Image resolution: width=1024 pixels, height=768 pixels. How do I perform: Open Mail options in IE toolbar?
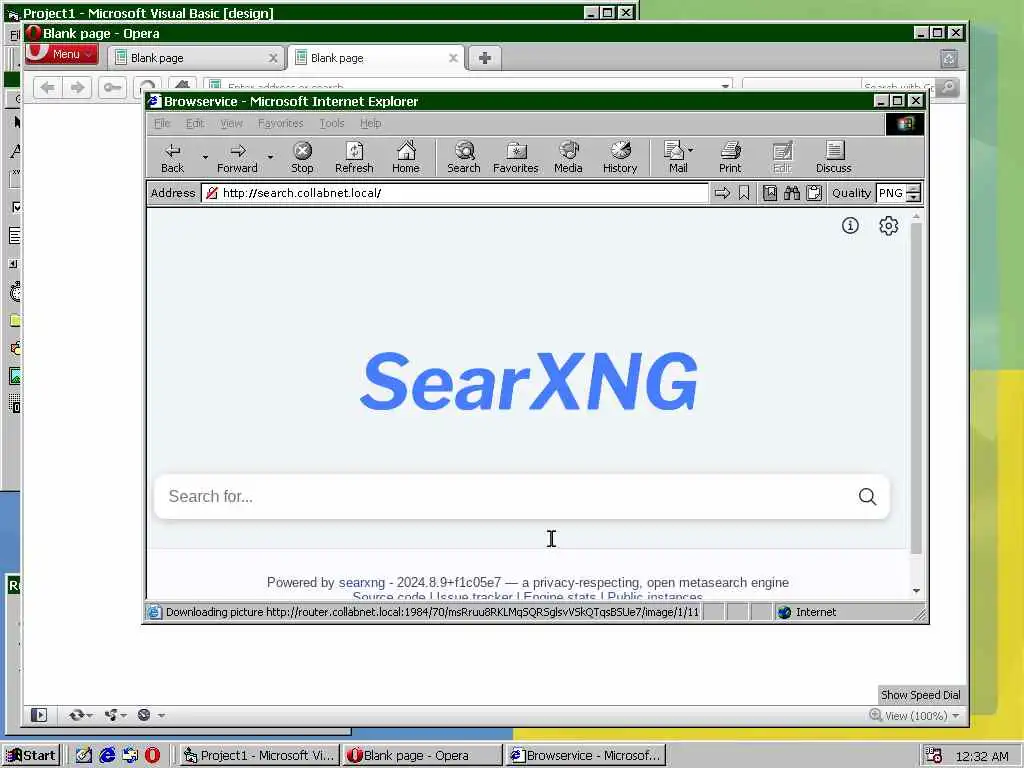click(x=678, y=157)
